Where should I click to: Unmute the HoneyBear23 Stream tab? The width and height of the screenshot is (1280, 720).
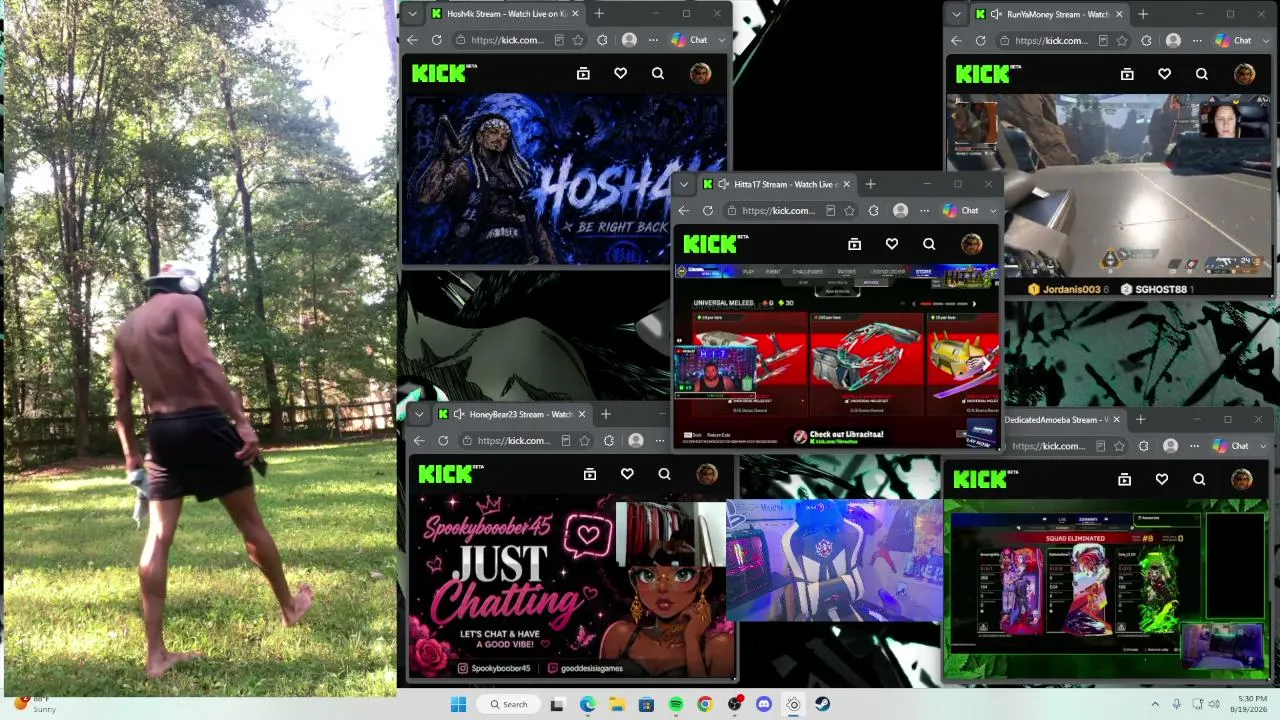pyautogui.click(x=459, y=414)
